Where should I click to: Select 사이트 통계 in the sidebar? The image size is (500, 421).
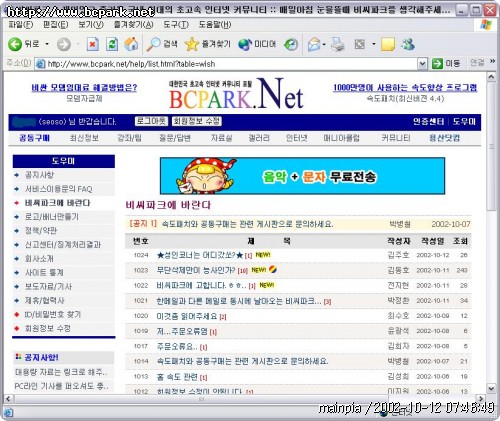click(x=44, y=273)
